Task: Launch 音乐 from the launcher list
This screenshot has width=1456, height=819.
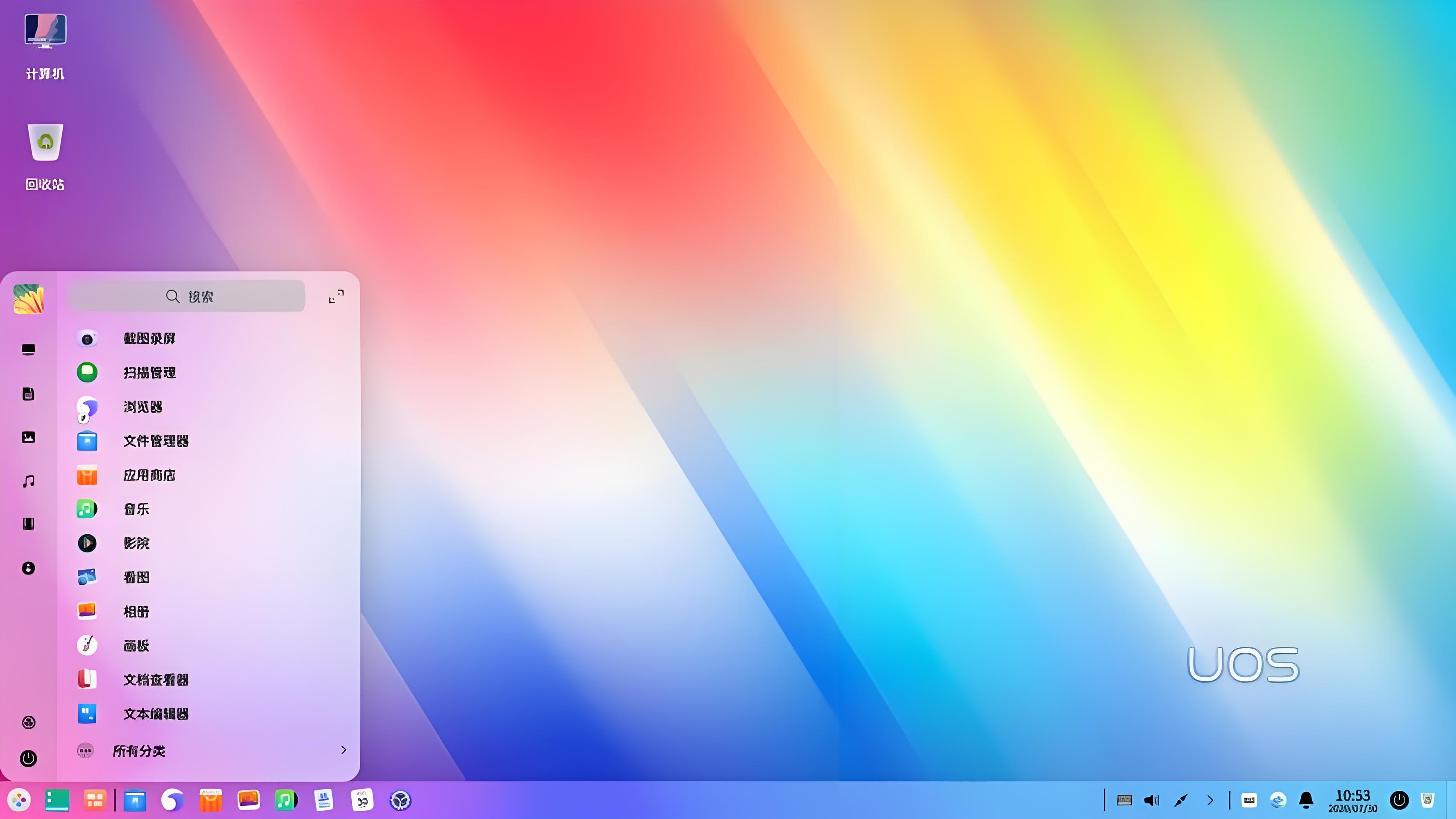Action: pyautogui.click(x=209, y=509)
